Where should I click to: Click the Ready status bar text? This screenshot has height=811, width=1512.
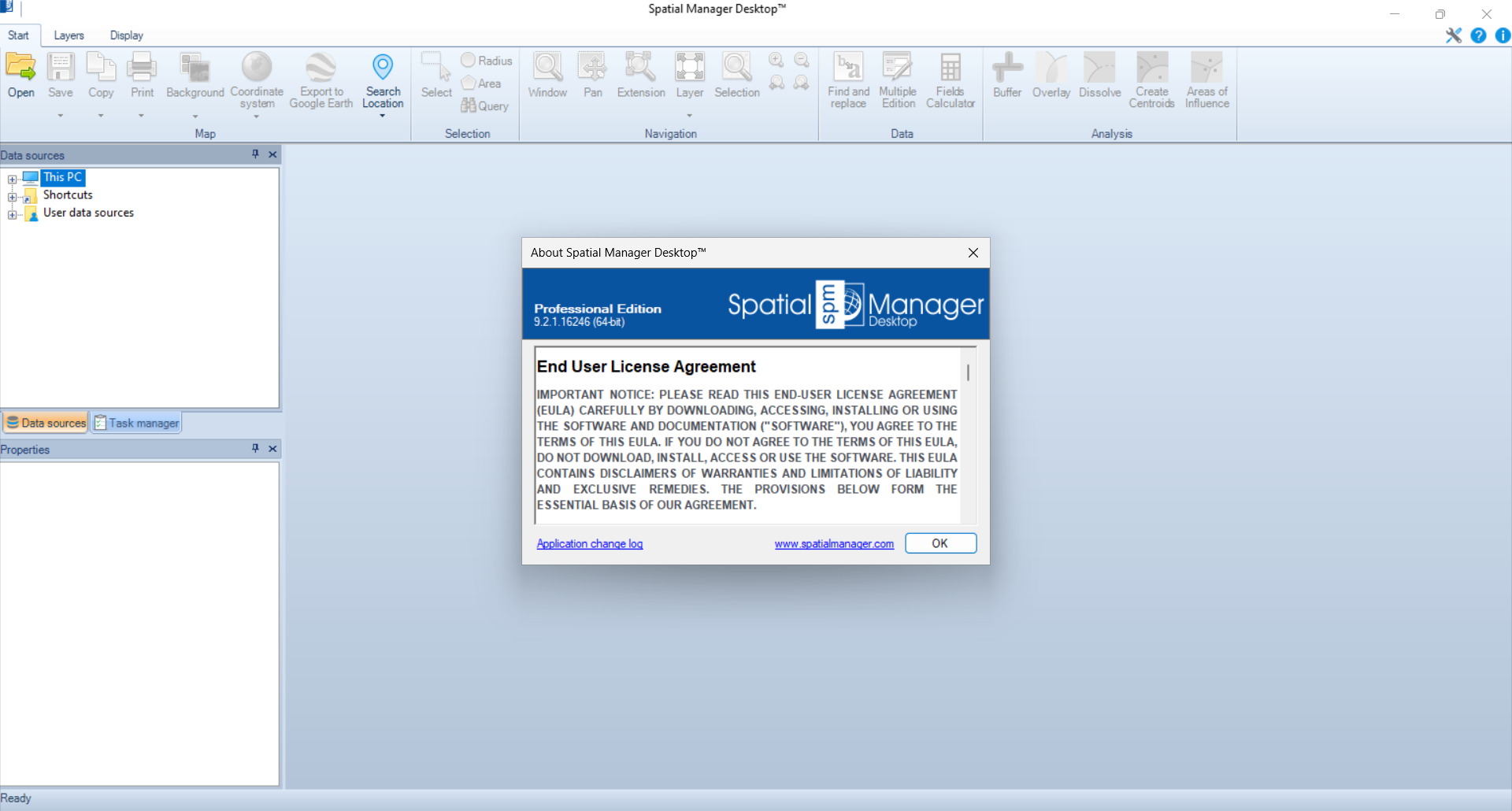16,798
